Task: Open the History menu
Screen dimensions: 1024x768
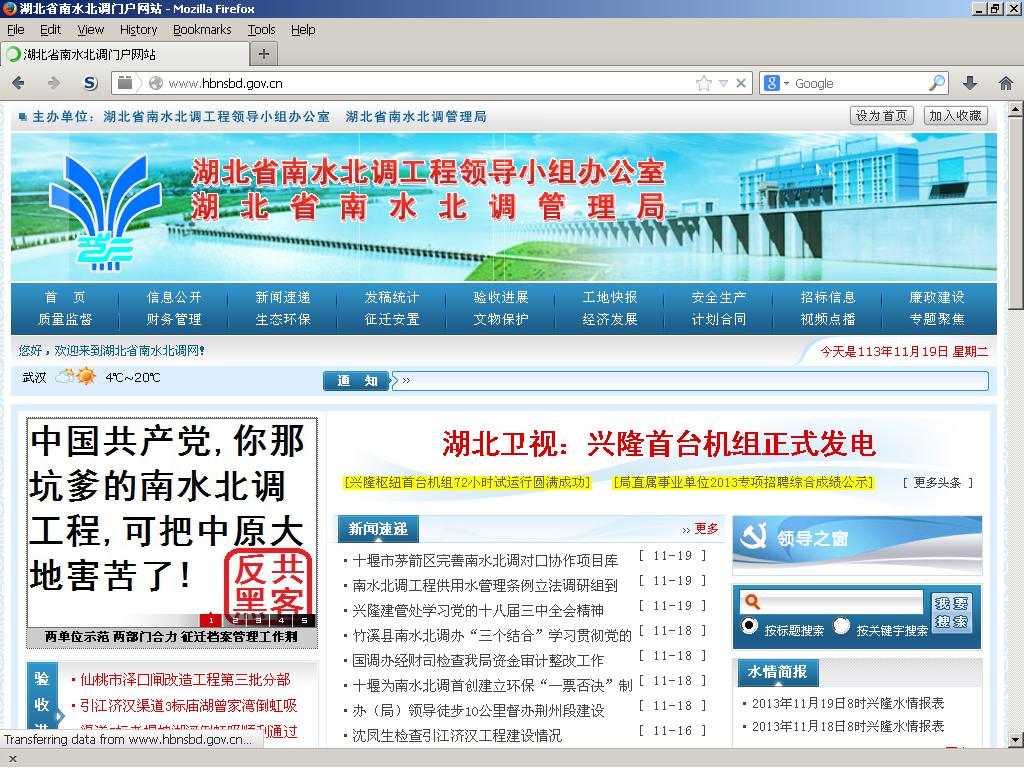Action: (x=138, y=30)
